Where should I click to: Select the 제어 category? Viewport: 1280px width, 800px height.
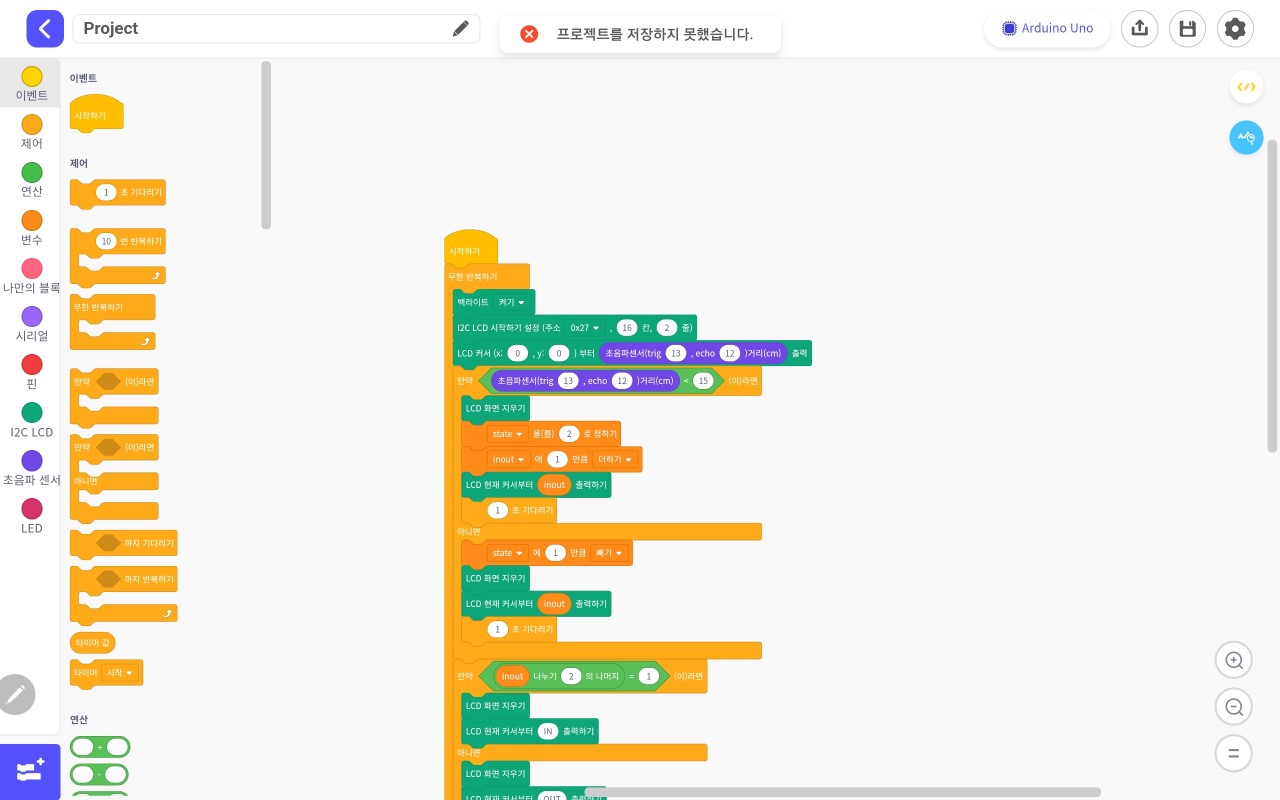click(31, 132)
